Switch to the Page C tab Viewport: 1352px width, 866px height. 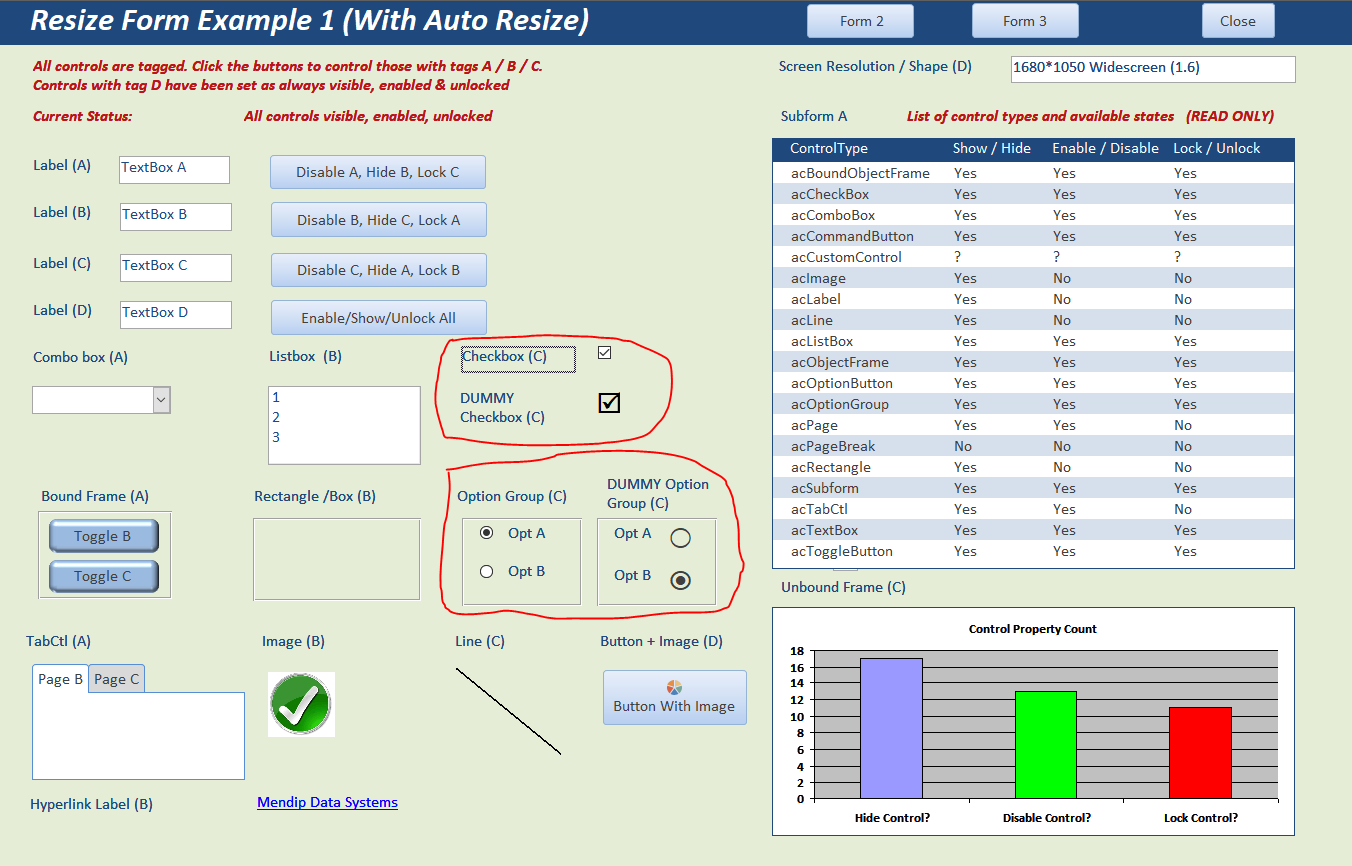(117, 679)
